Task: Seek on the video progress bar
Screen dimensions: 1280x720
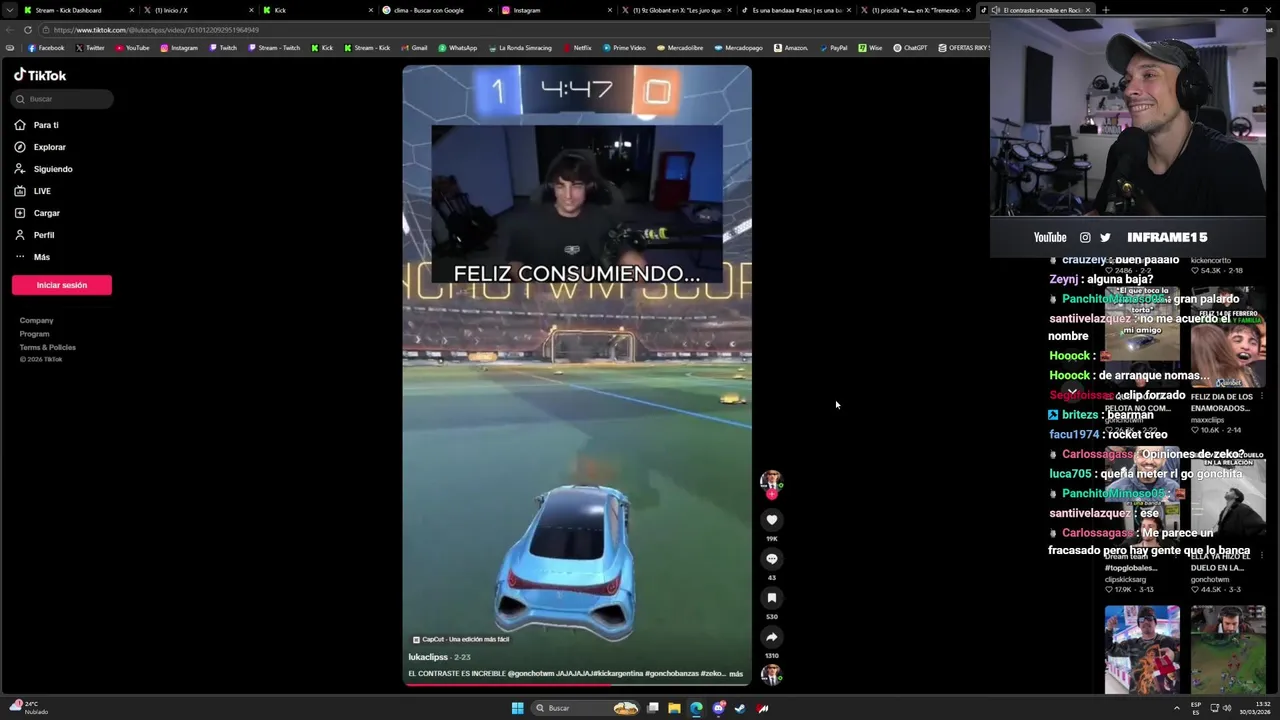Action: pos(577,684)
